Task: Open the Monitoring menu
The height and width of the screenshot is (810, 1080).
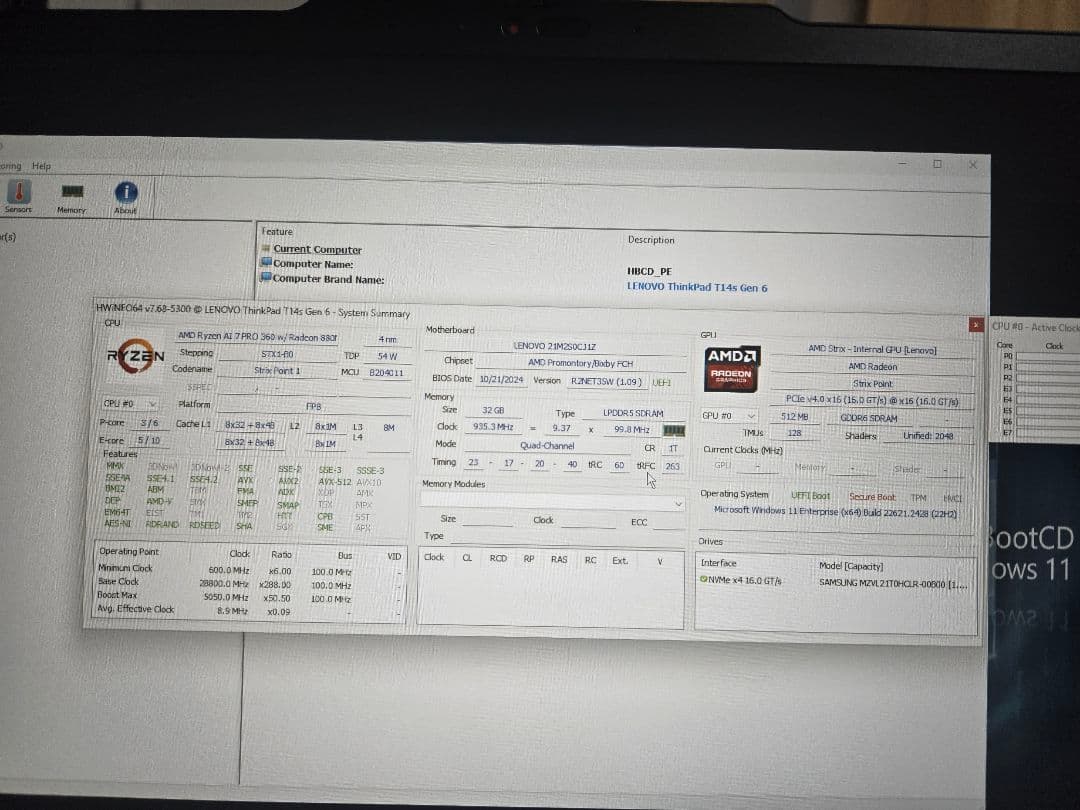Action: point(8,165)
